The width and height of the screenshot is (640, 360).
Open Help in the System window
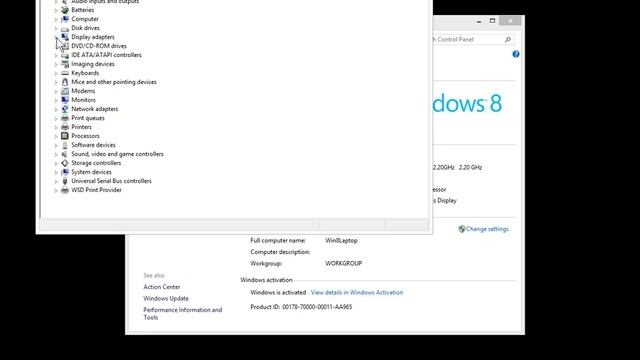(x=516, y=54)
